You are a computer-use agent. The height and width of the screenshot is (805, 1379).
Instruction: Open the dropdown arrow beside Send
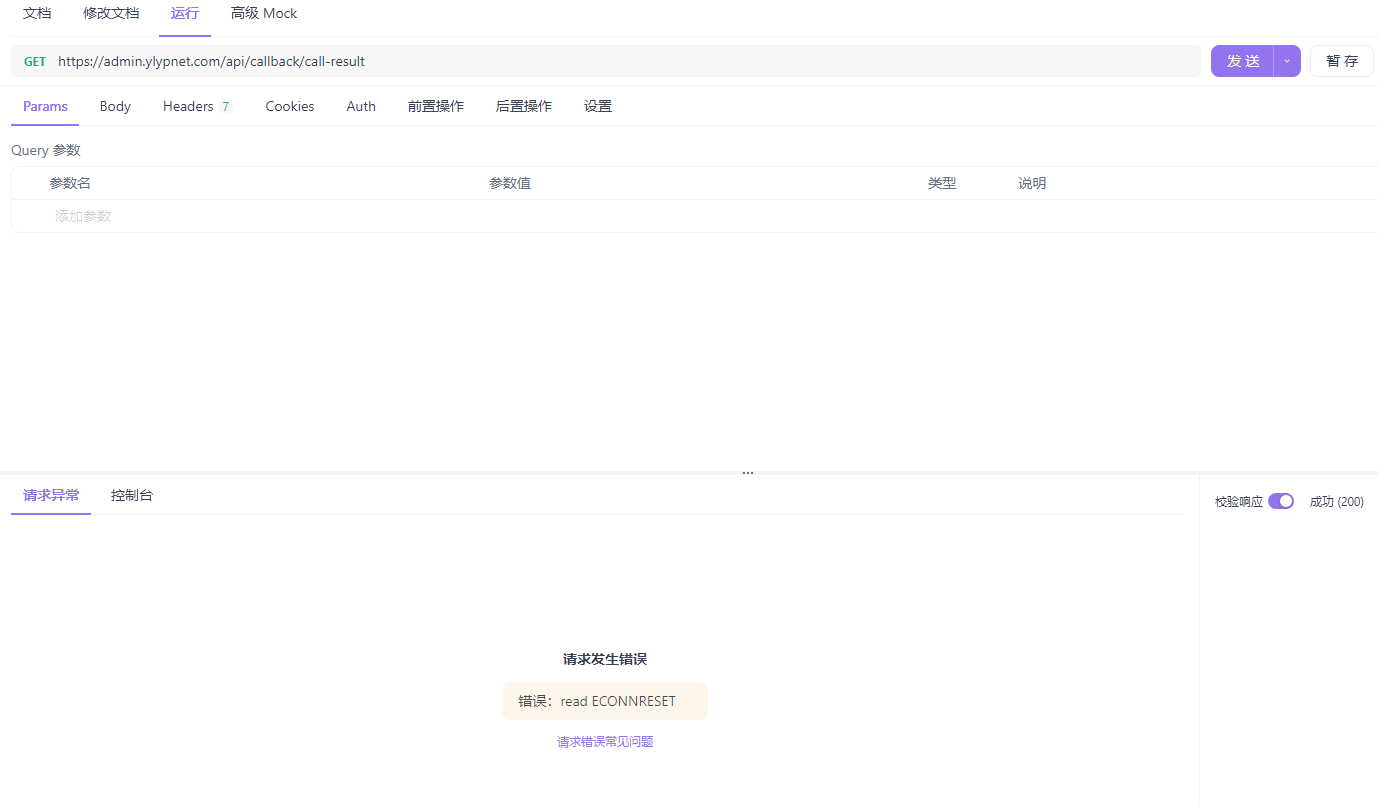(x=1287, y=61)
